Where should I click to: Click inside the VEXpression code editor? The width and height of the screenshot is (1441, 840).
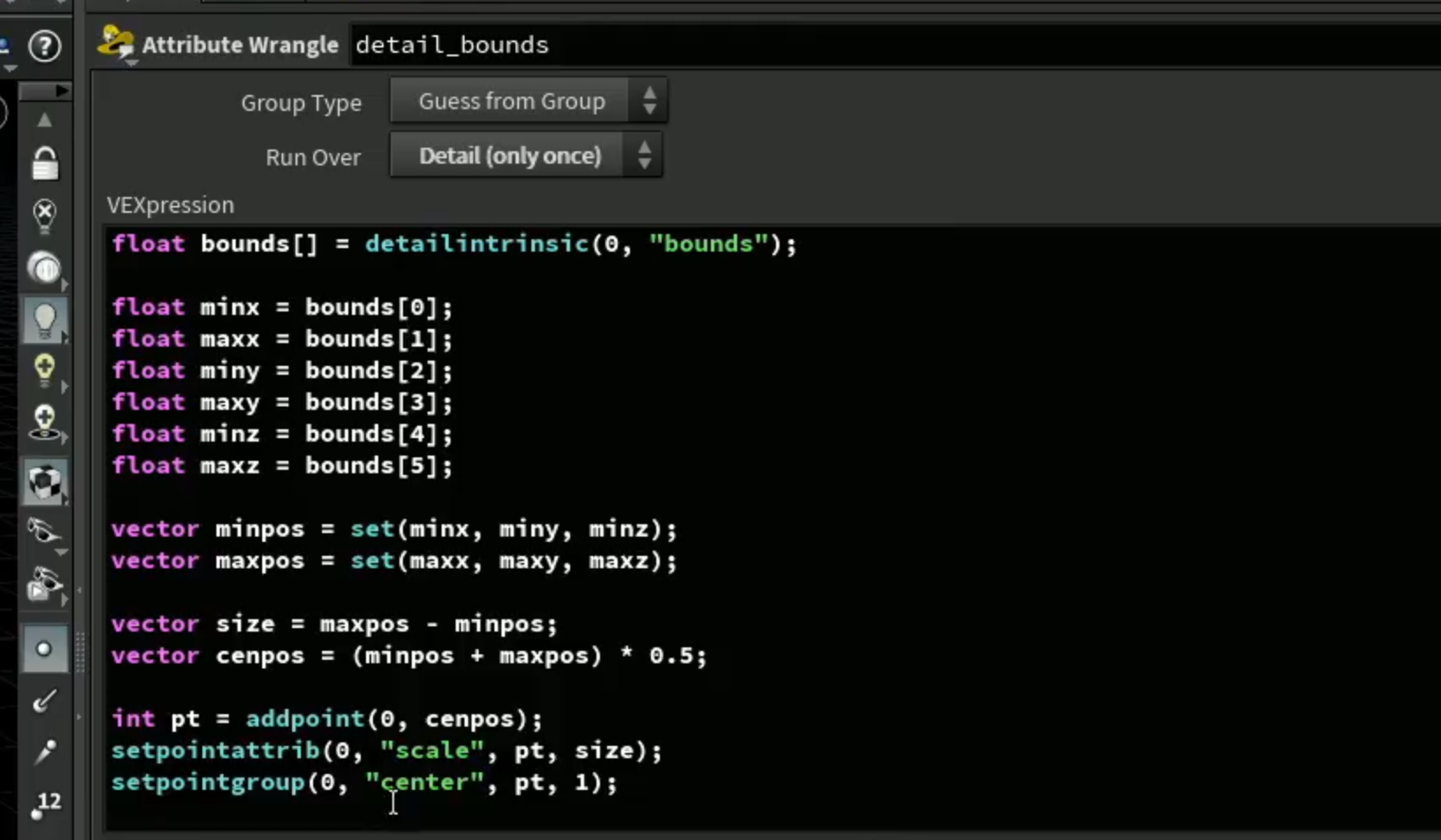click(772, 528)
